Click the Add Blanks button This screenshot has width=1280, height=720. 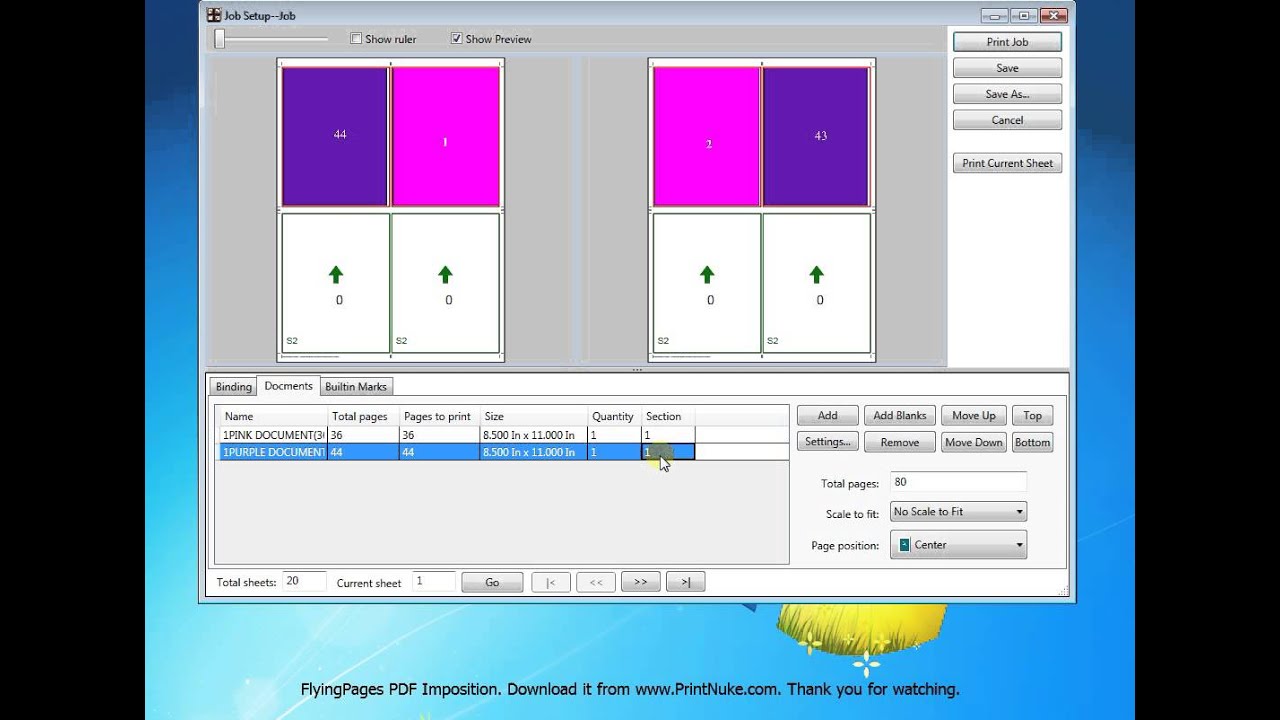[x=900, y=416]
